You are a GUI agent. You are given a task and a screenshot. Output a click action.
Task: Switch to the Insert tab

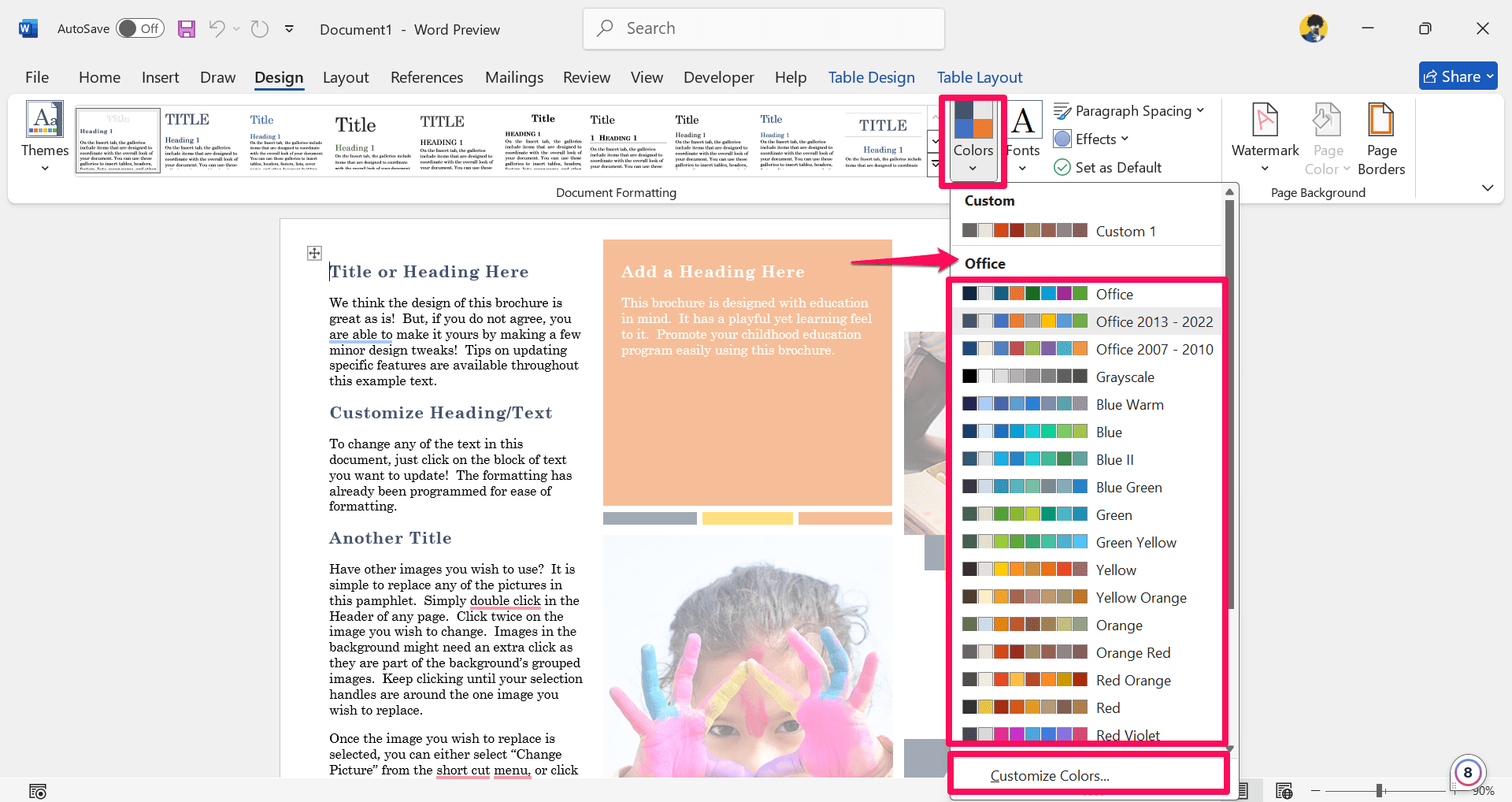[x=160, y=77]
